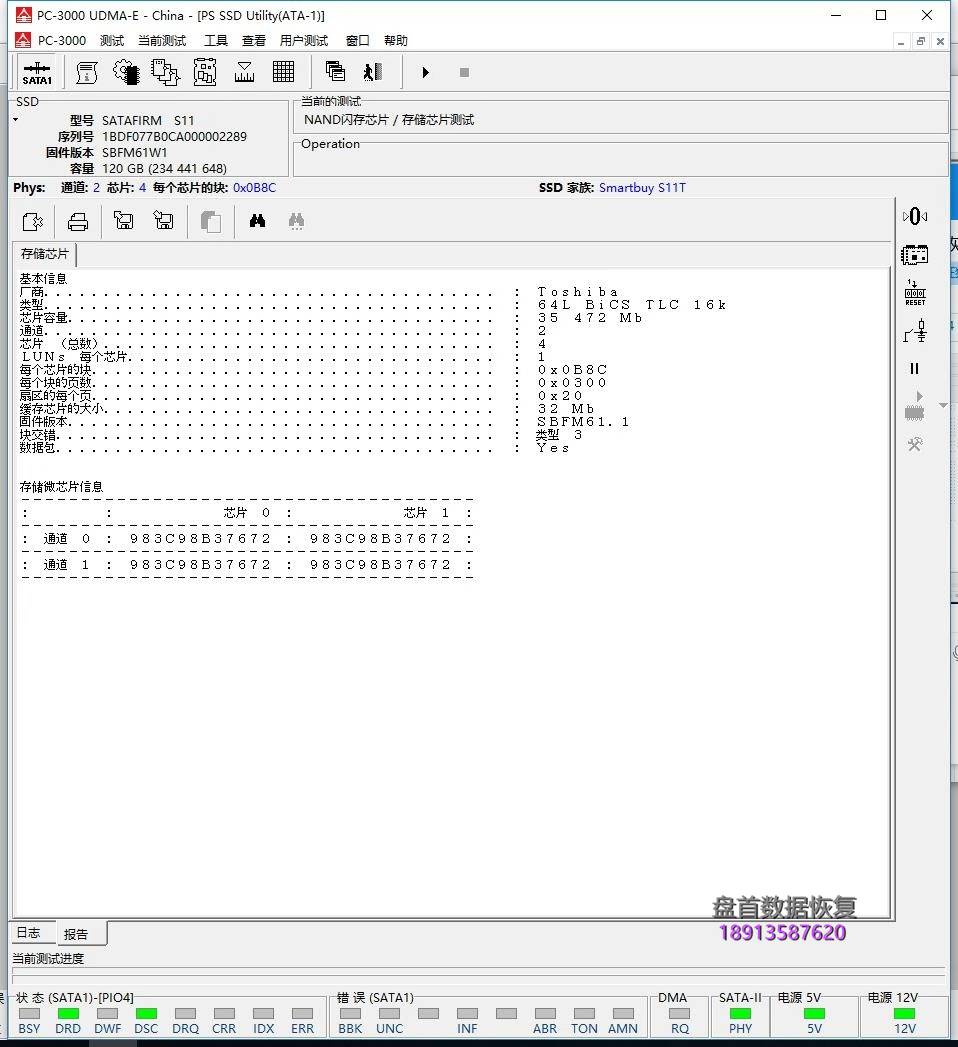Click the save-to-disk floppy icon

[x=164, y=220]
